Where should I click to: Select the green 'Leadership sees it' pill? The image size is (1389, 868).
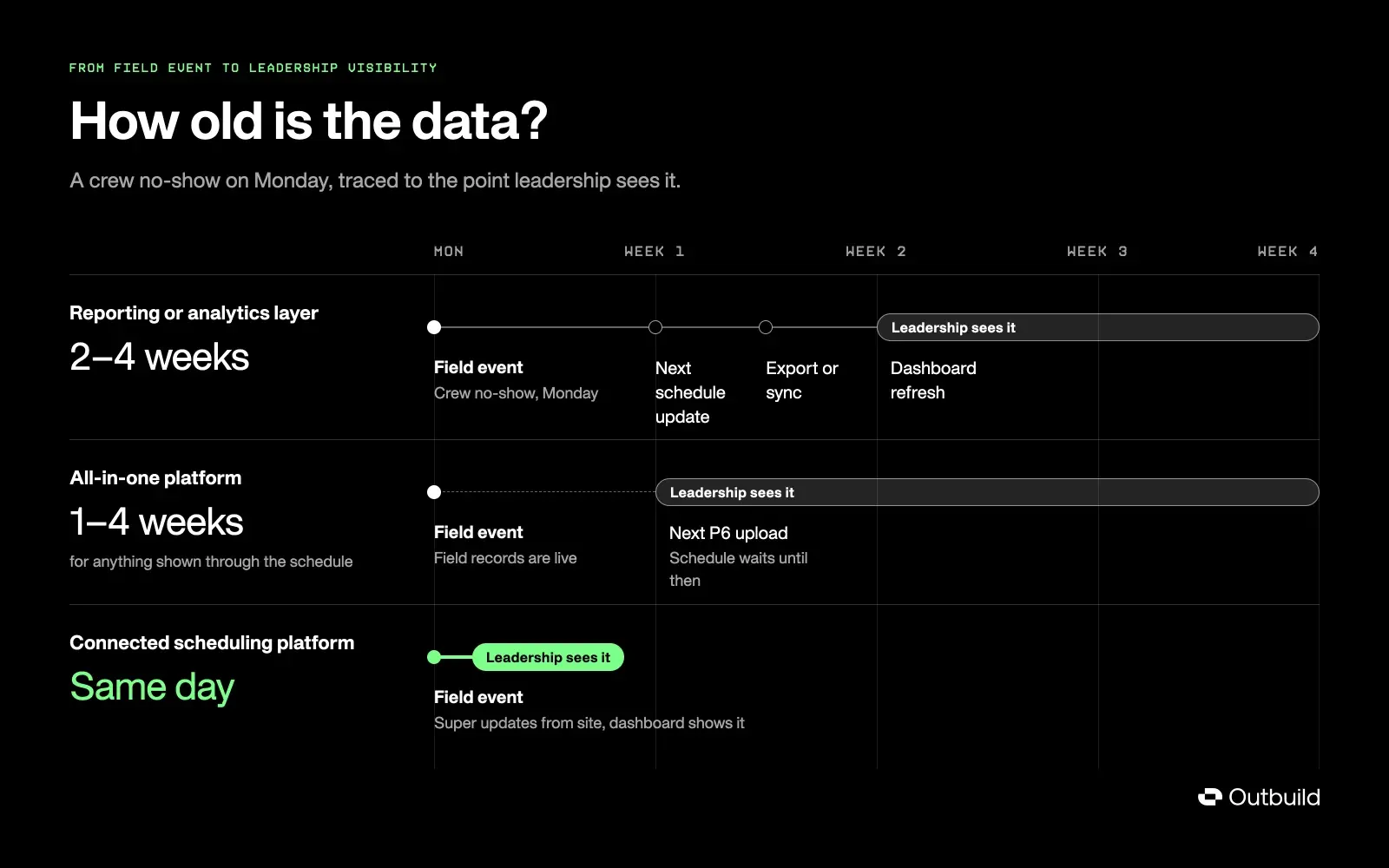coord(548,657)
